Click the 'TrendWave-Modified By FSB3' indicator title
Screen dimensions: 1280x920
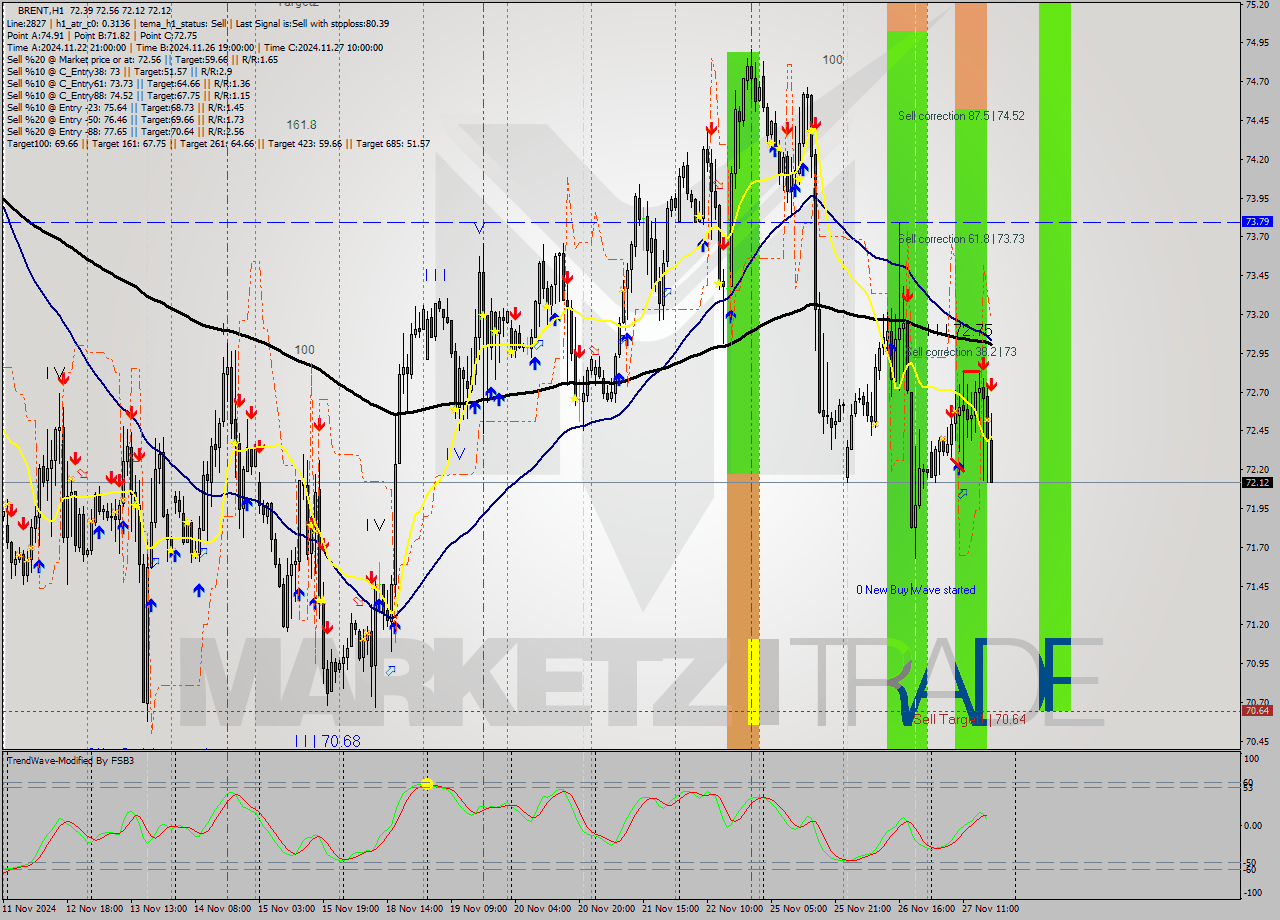[70, 761]
